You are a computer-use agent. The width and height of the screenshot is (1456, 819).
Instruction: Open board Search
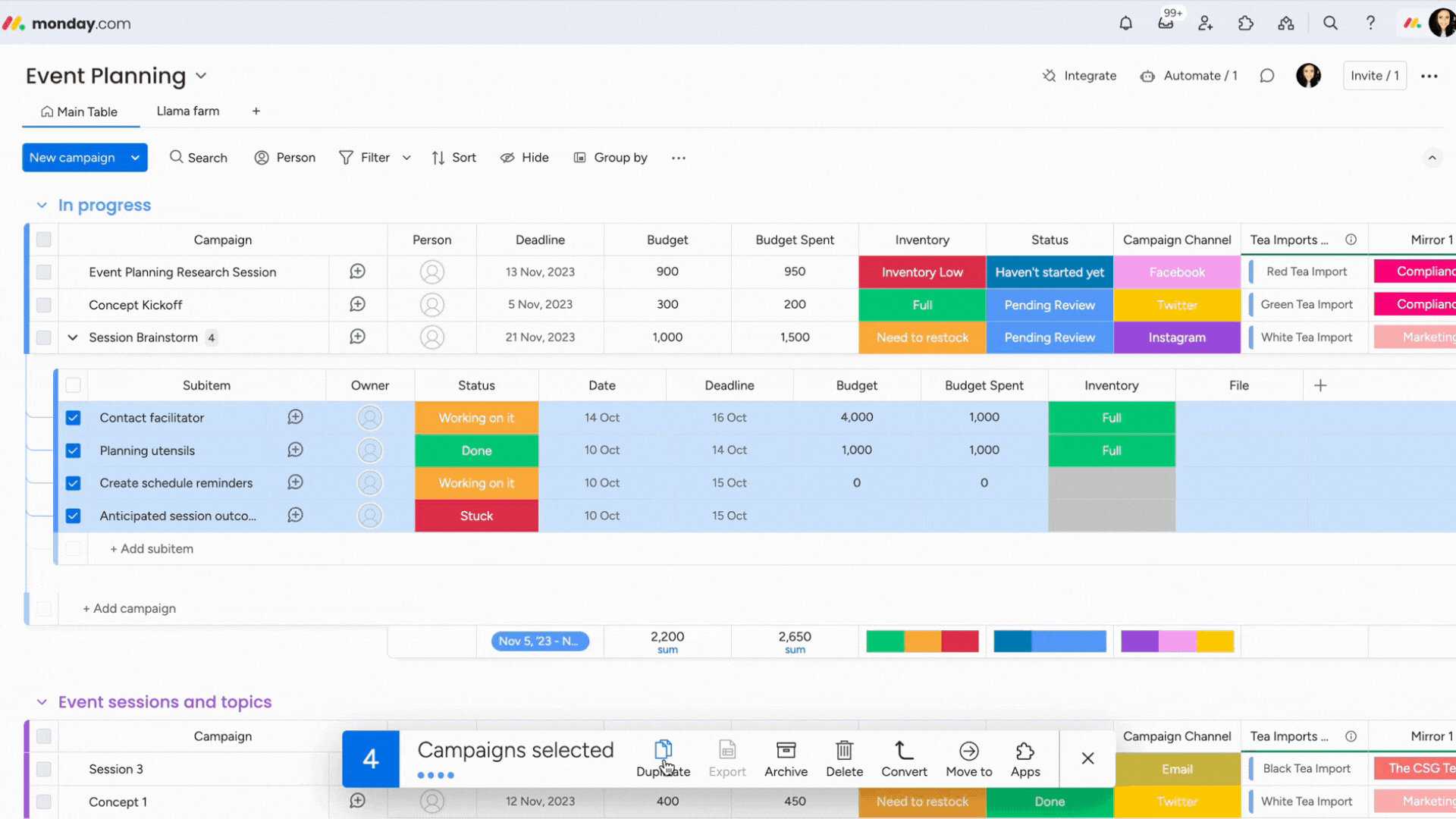(199, 158)
